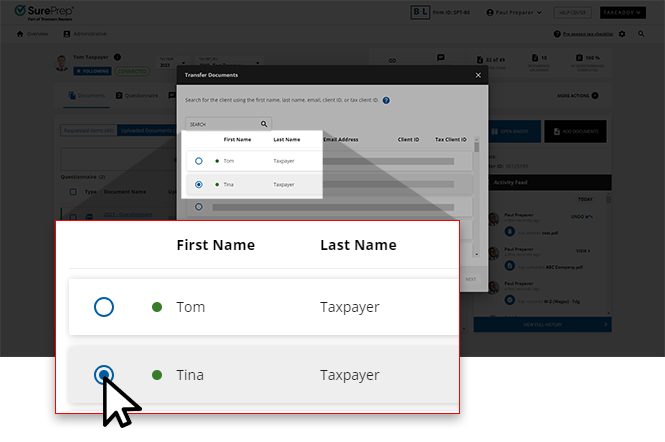Click the chevron on View Full History
This screenshot has width=665, height=442.
[x=605, y=325]
